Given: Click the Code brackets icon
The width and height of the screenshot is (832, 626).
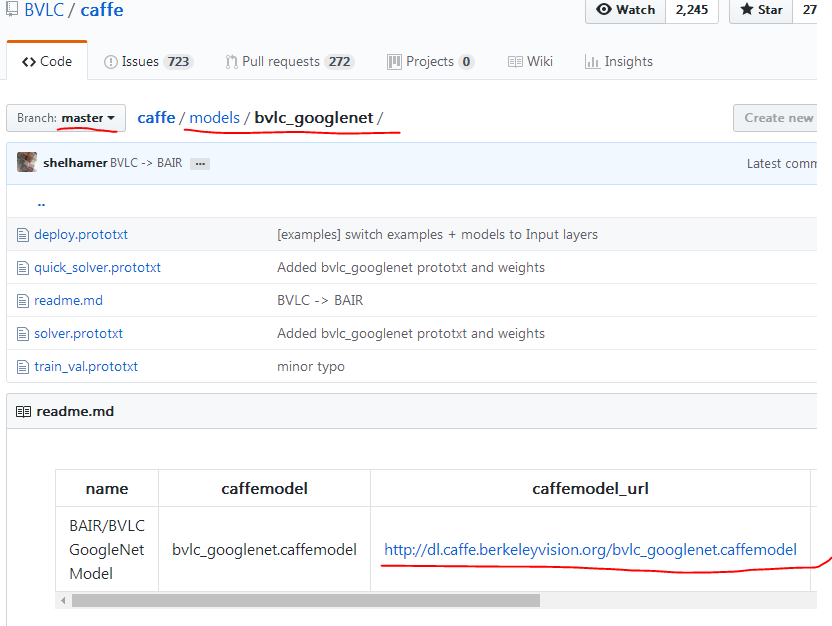Looking at the screenshot, I should coord(29,62).
